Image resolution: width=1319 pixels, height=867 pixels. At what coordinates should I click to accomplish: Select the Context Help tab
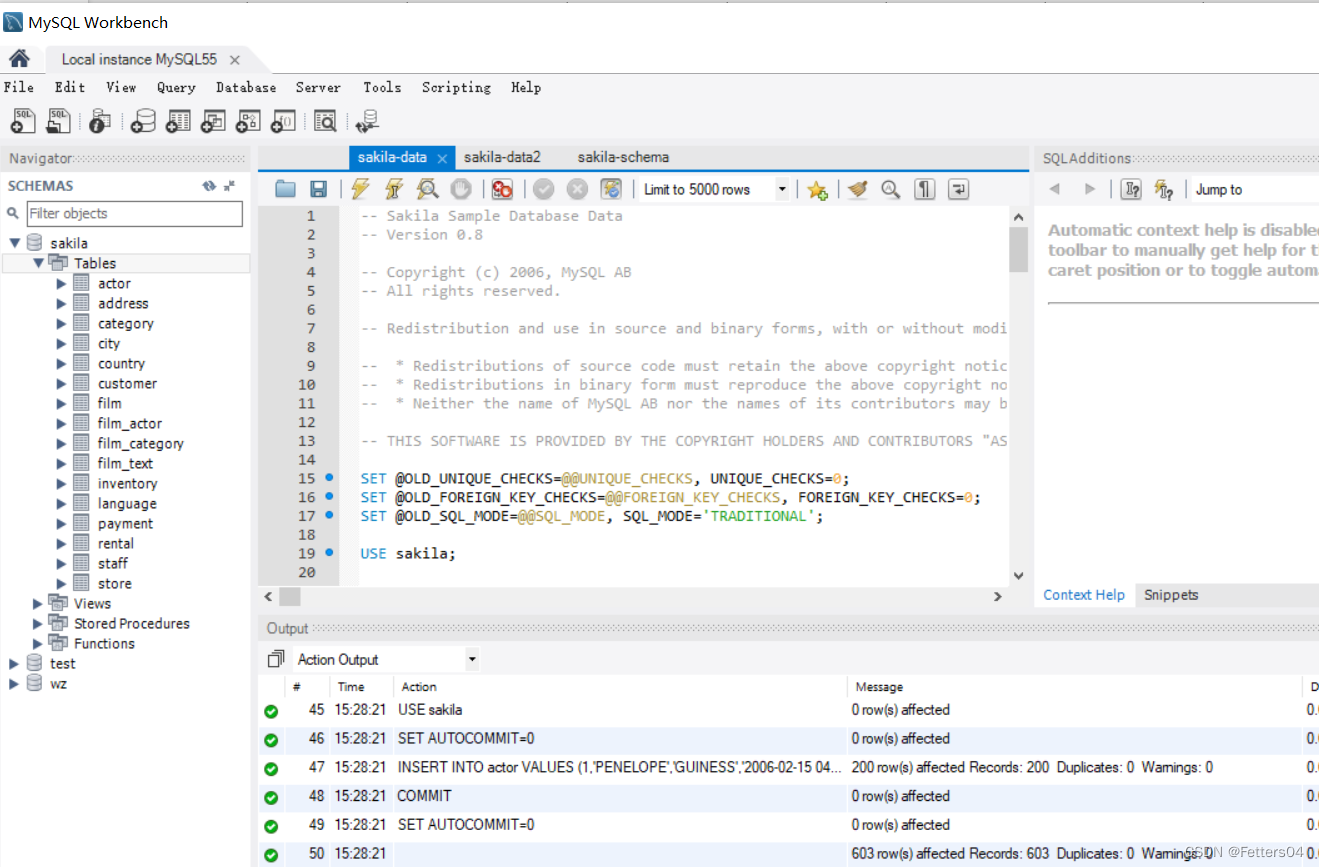point(1084,595)
